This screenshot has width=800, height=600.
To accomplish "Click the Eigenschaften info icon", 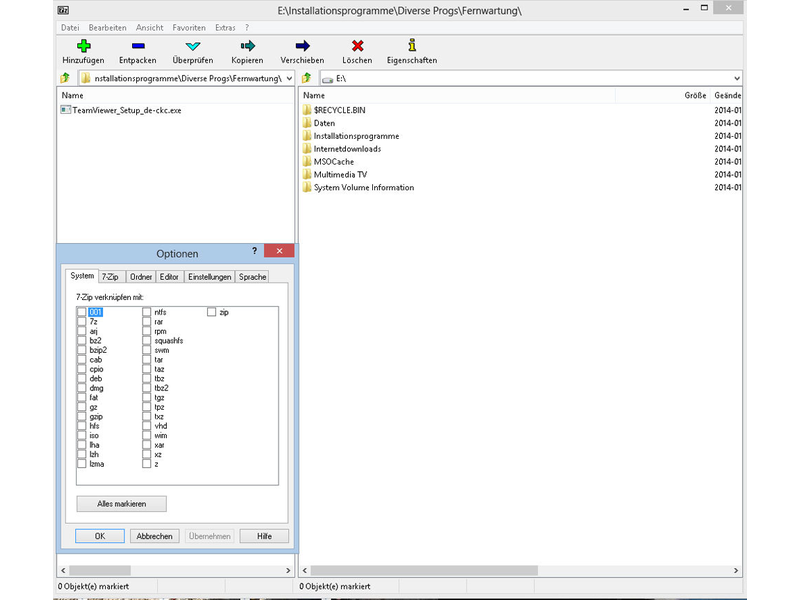I will pos(412,45).
